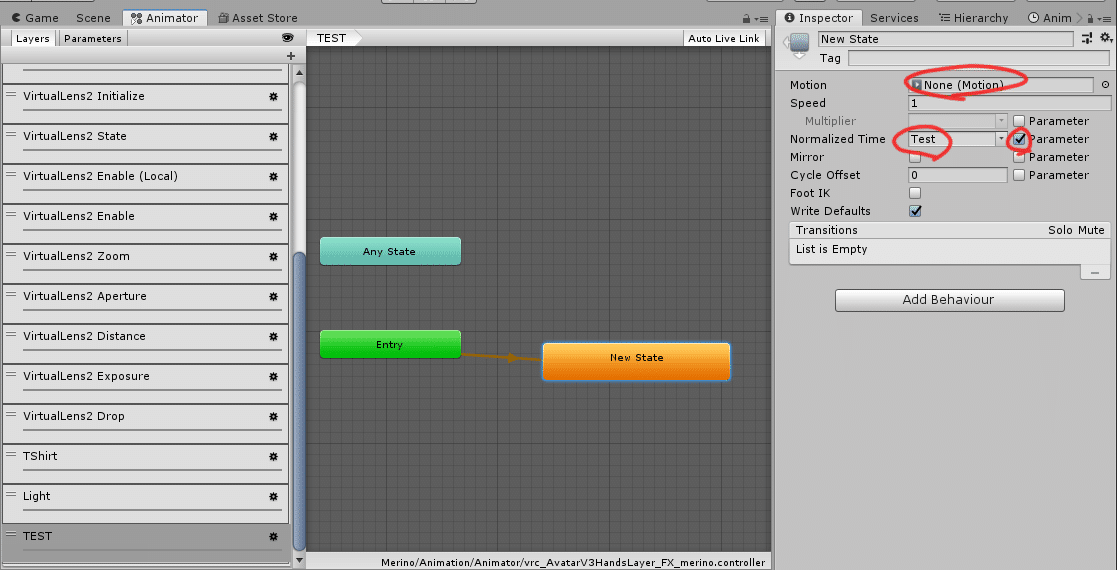
Task: Select the Inspector tab
Action: pyautogui.click(x=818, y=18)
